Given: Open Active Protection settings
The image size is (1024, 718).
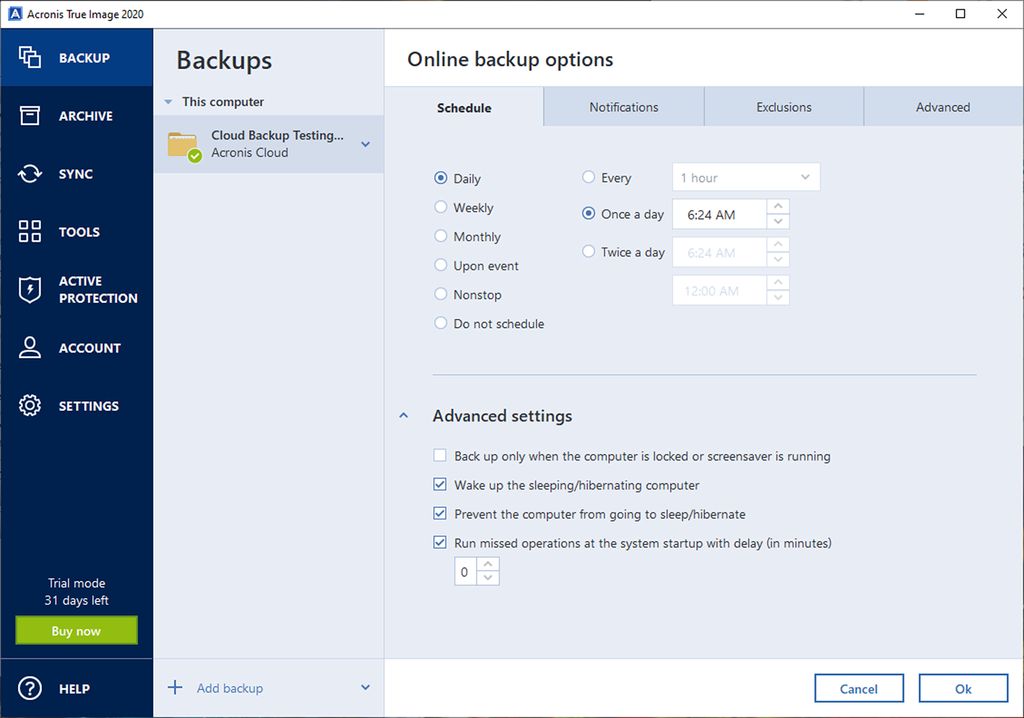Looking at the screenshot, I should pos(76,289).
